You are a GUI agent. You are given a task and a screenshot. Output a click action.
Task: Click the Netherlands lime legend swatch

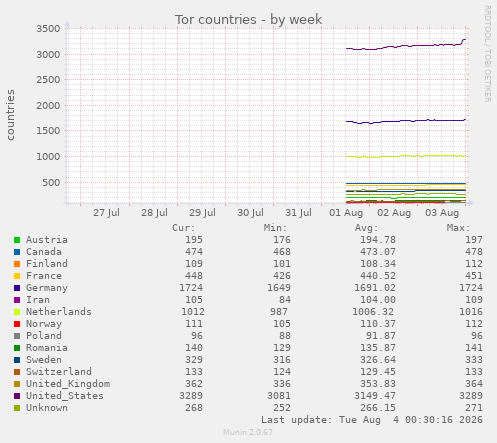coord(17,312)
